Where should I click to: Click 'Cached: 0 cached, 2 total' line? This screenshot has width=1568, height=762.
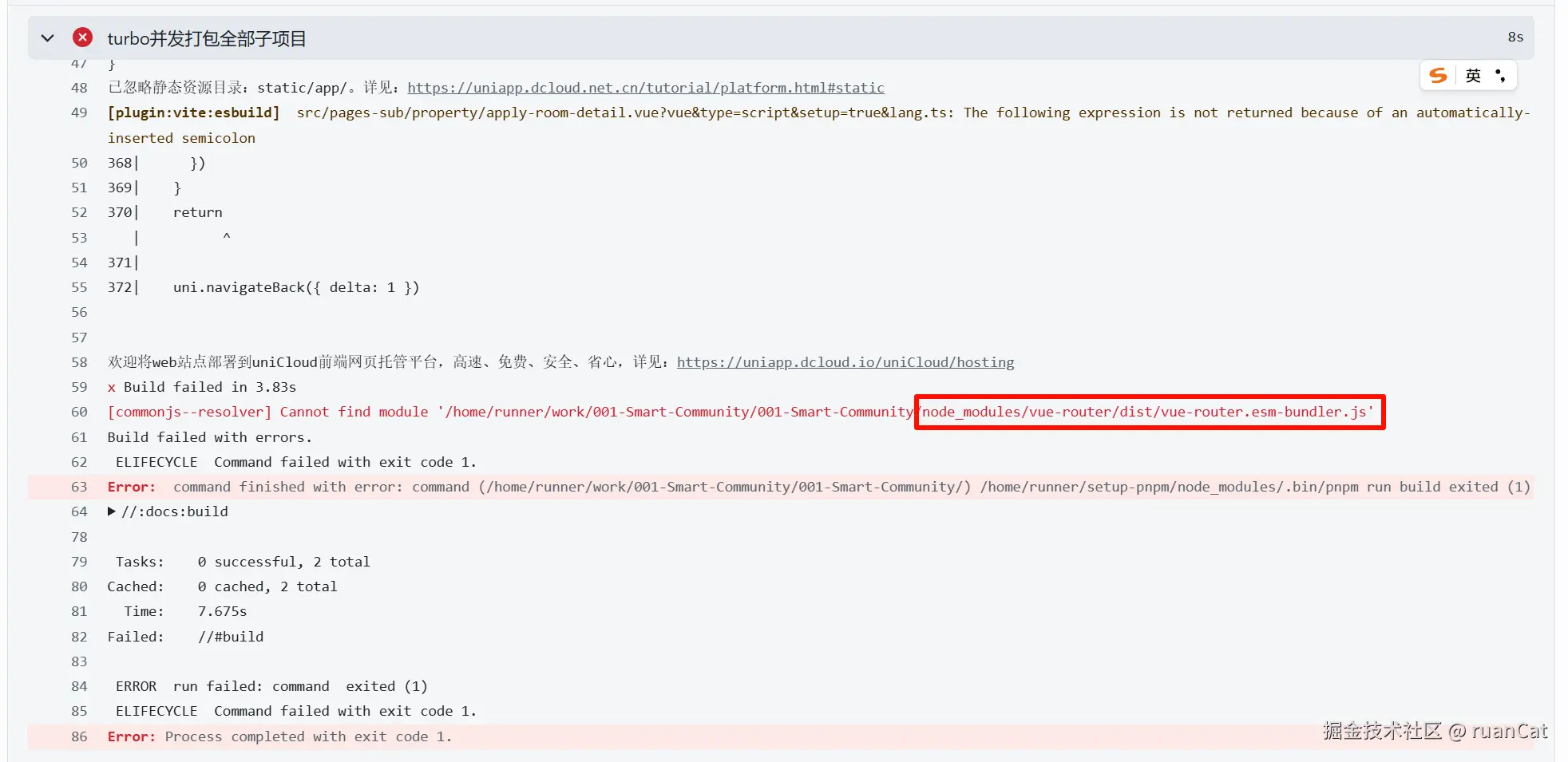pyautogui.click(x=222, y=586)
